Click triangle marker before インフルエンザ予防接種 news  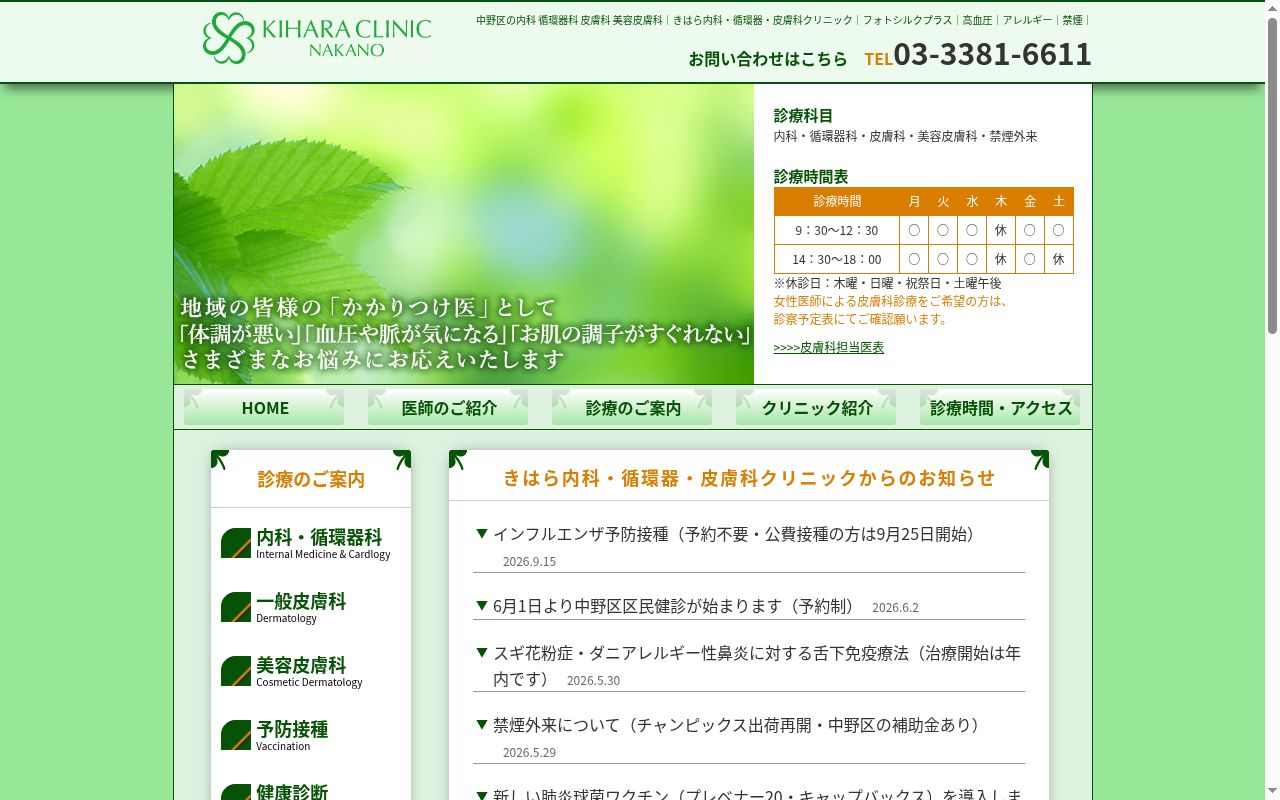(482, 534)
